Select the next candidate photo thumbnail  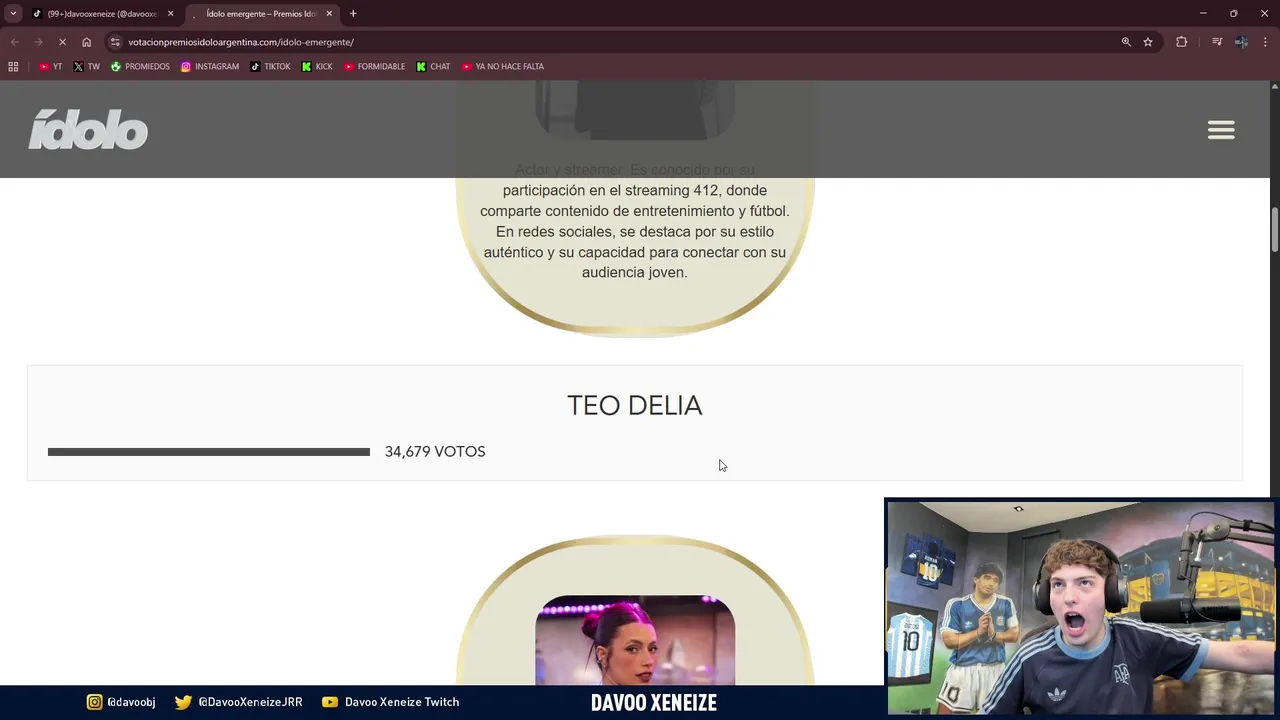pos(635,640)
